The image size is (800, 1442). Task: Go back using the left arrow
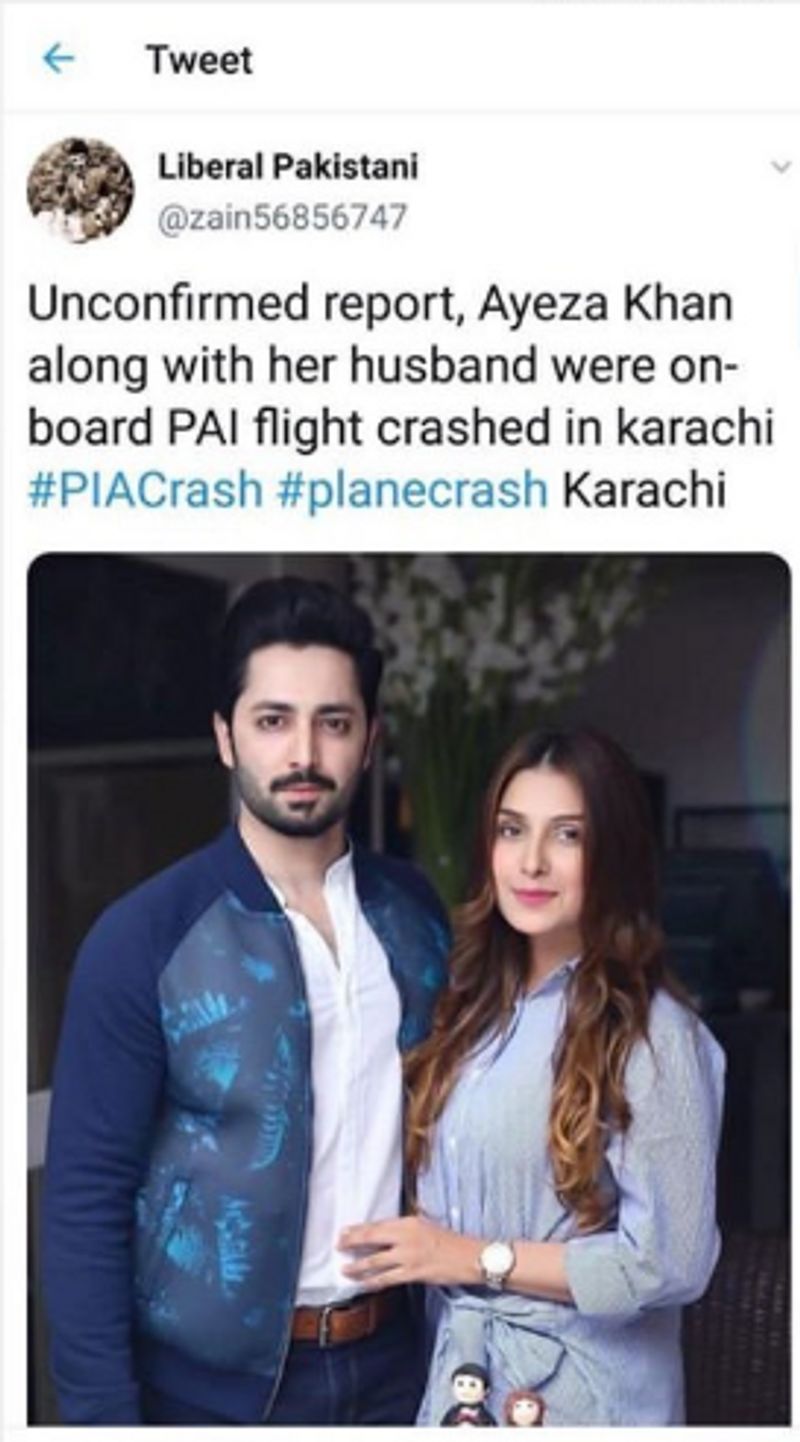click(x=58, y=60)
